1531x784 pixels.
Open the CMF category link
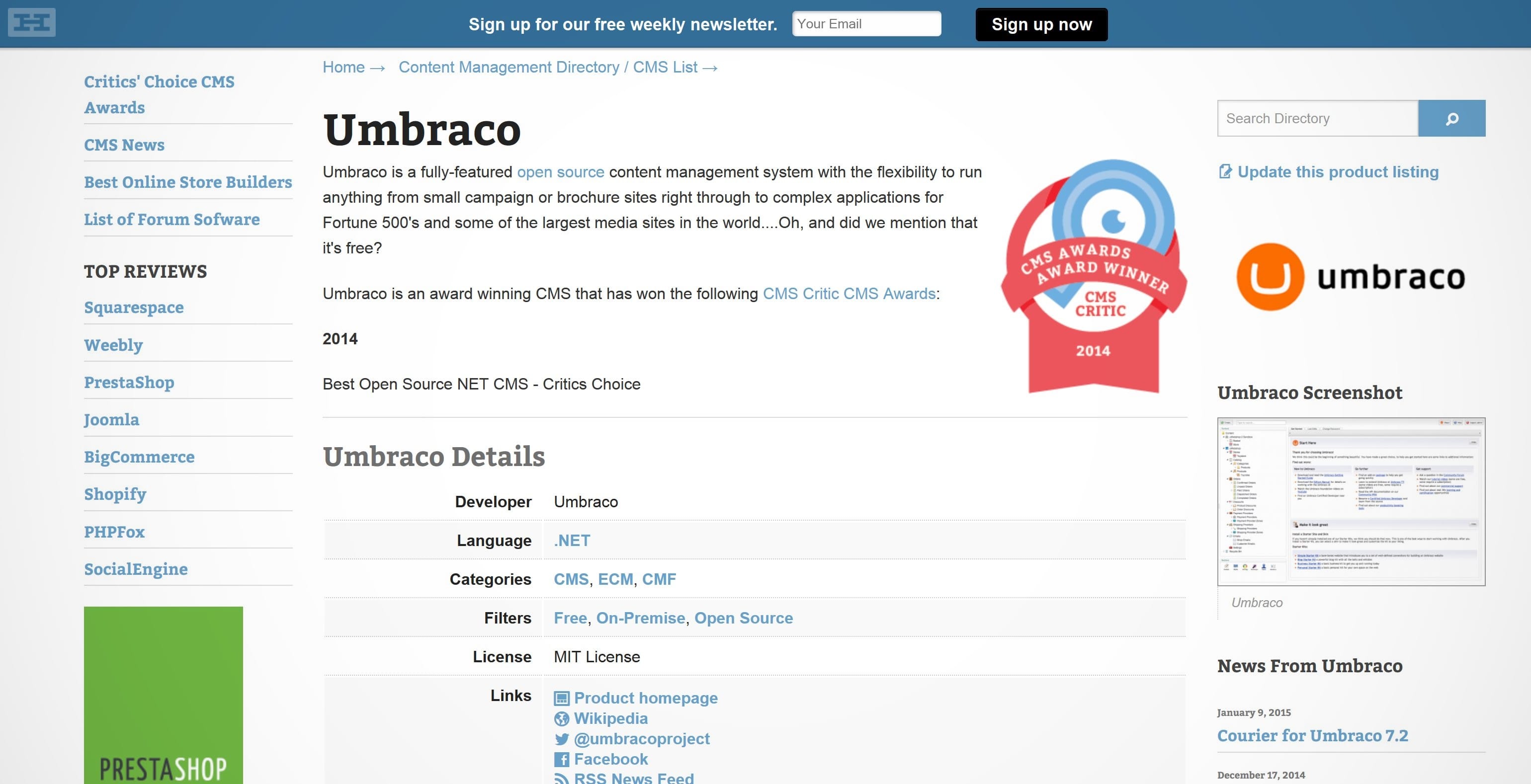pyautogui.click(x=659, y=579)
